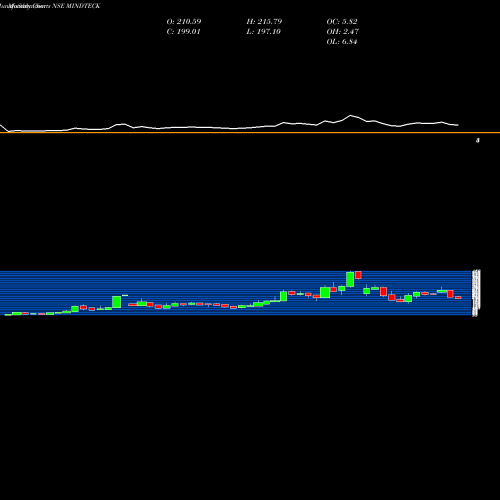Click the OL: 6.84 value
The height and width of the screenshot is (500, 500).
(342, 42)
